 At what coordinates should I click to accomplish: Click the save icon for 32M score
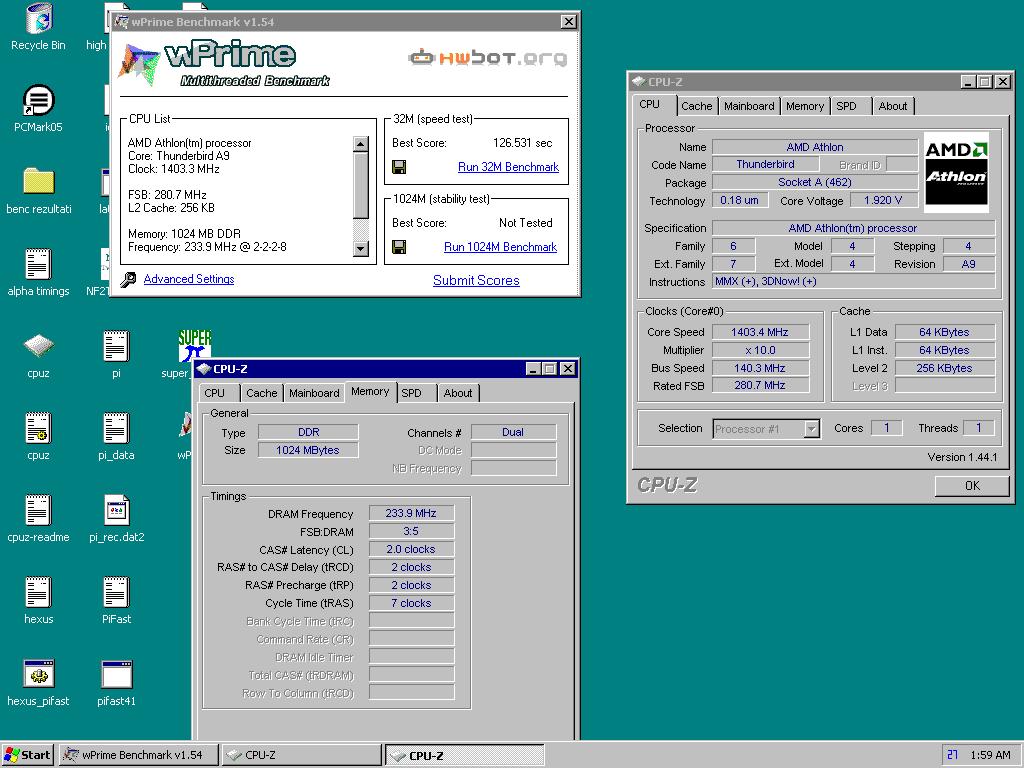pyautogui.click(x=399, y=167)
